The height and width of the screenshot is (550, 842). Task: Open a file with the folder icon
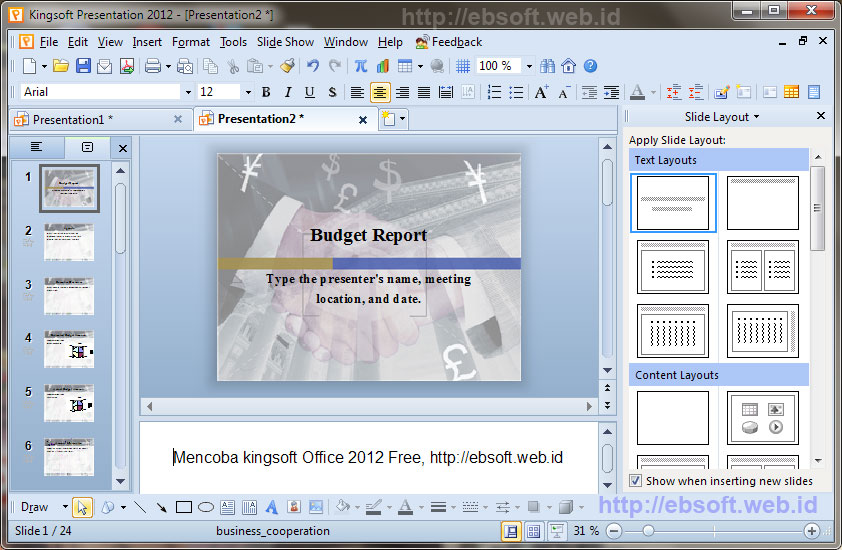pos(61,66)
